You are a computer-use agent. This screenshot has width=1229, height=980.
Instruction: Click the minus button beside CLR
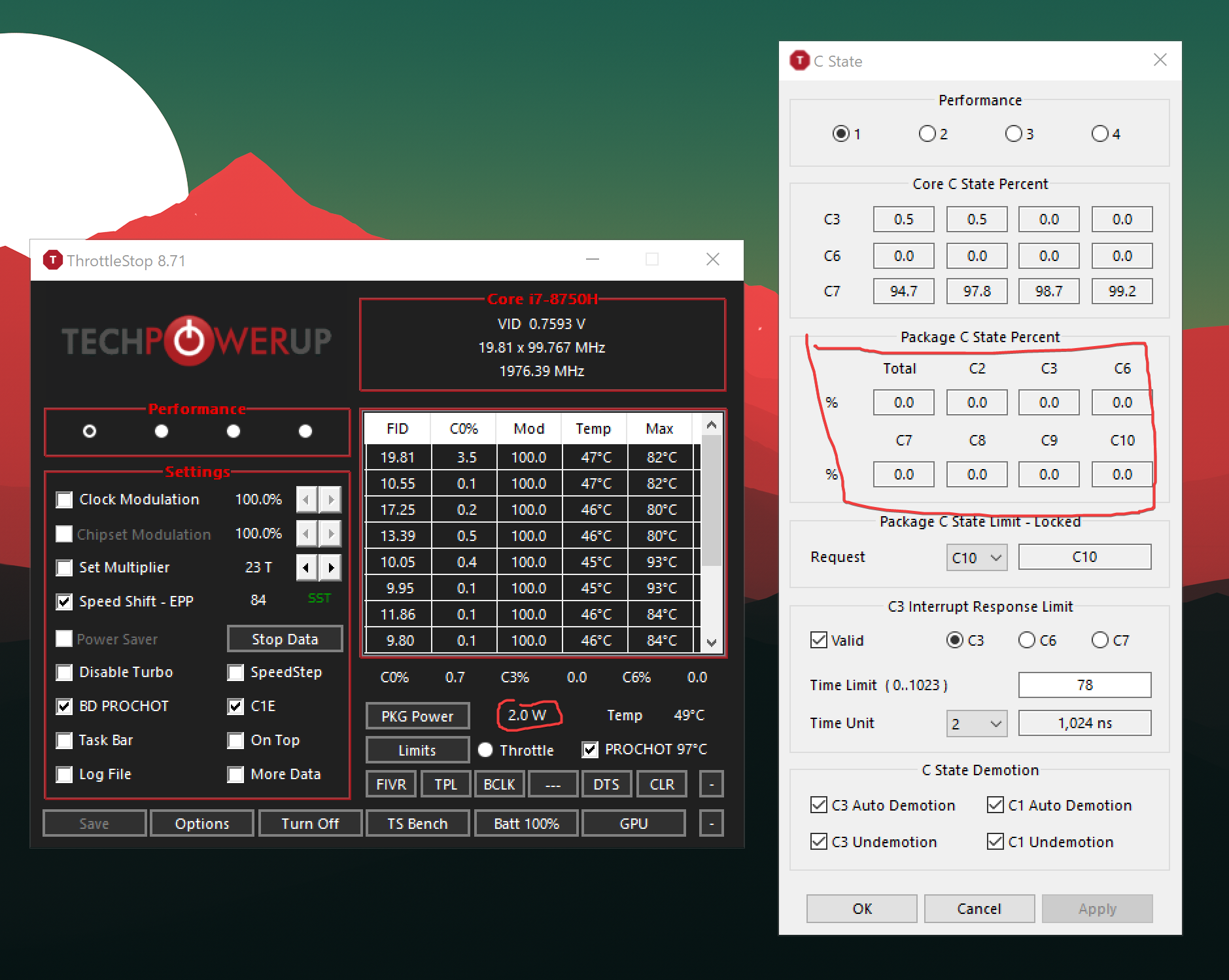click(712, 784)
